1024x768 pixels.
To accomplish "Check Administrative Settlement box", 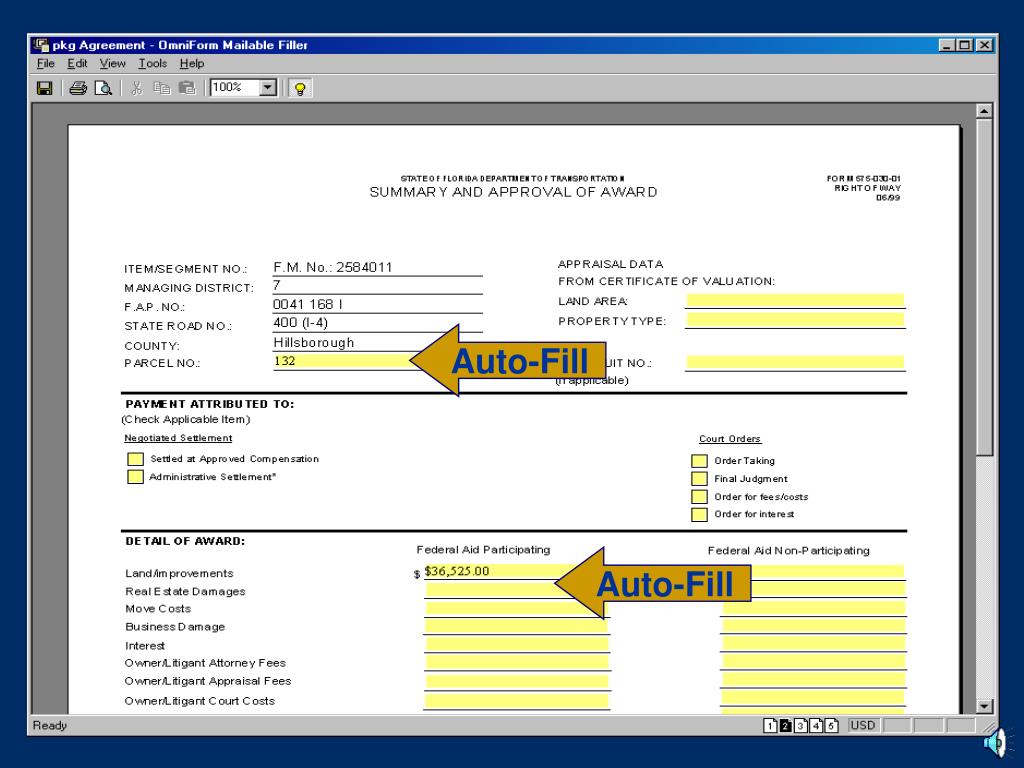I will [135, 477].
